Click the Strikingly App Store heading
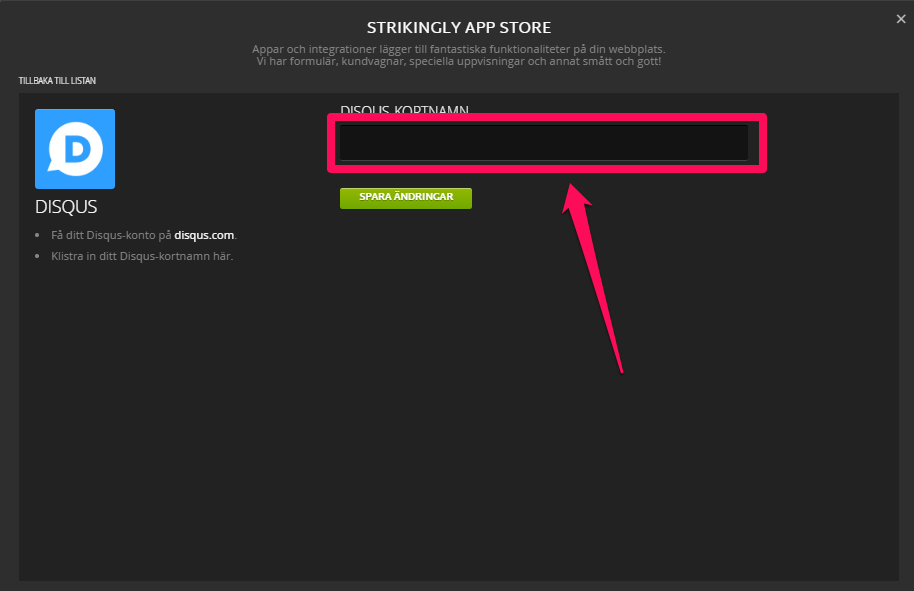Screen dimensions: 914x591 [459, 27]
